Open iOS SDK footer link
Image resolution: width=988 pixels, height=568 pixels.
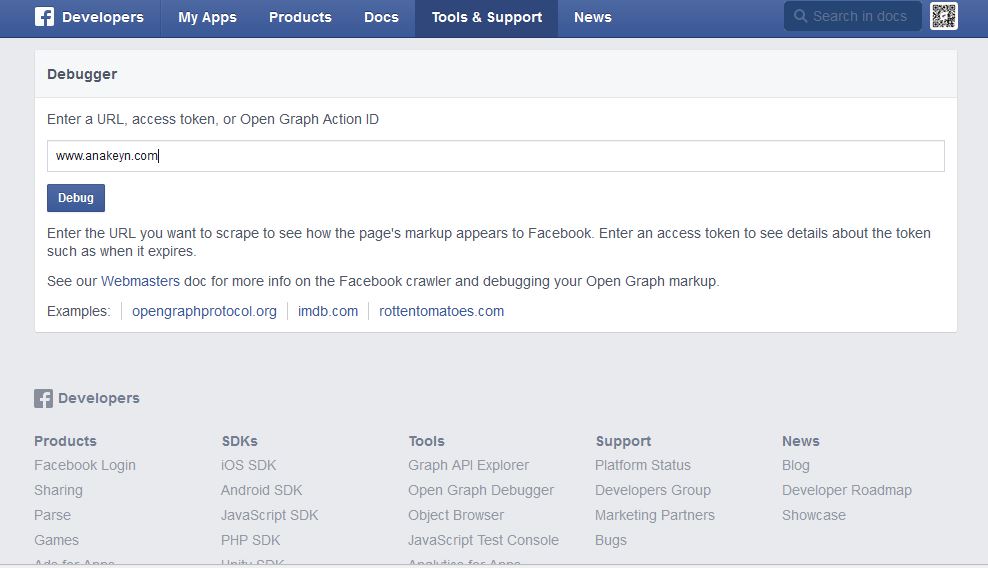[x=248, y=465]
